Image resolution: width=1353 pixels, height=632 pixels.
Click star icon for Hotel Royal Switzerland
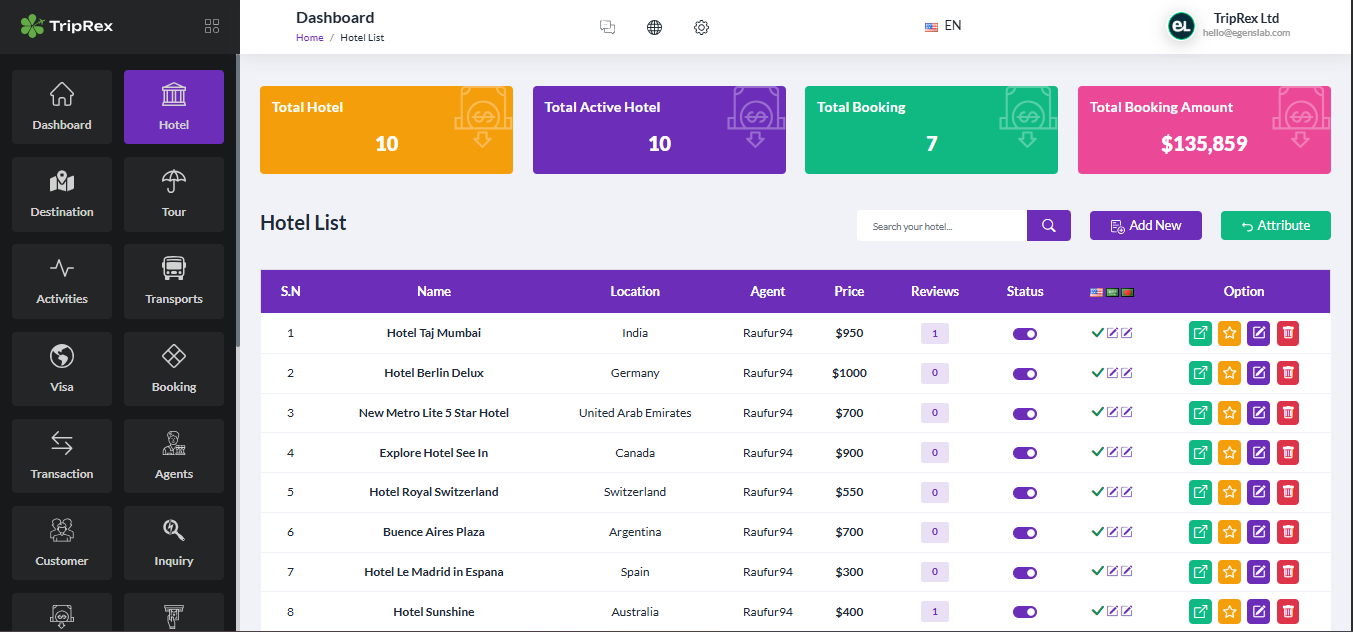click(x=1229, y=492)
